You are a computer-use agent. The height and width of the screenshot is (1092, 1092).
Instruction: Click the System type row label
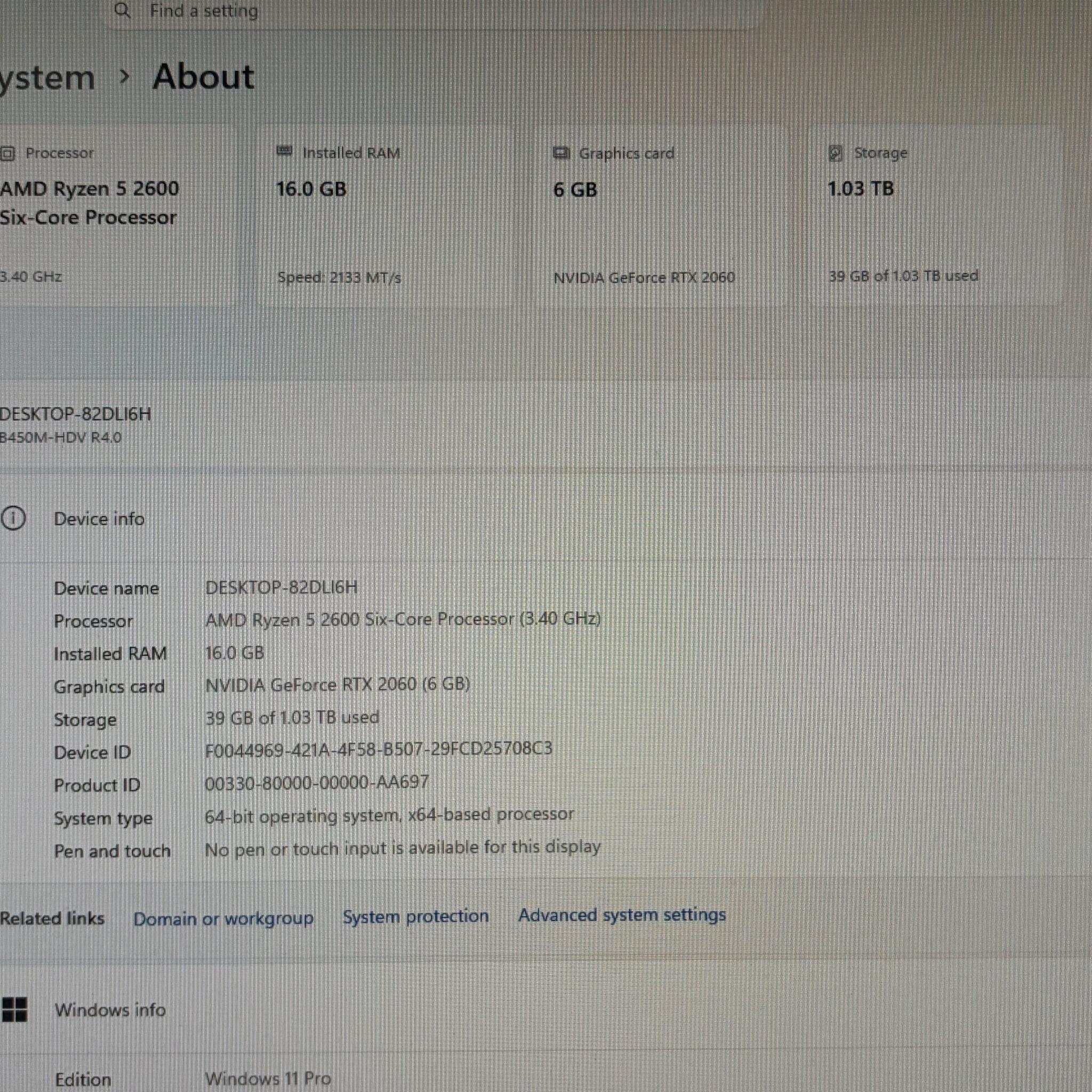[x=103, y=818]
